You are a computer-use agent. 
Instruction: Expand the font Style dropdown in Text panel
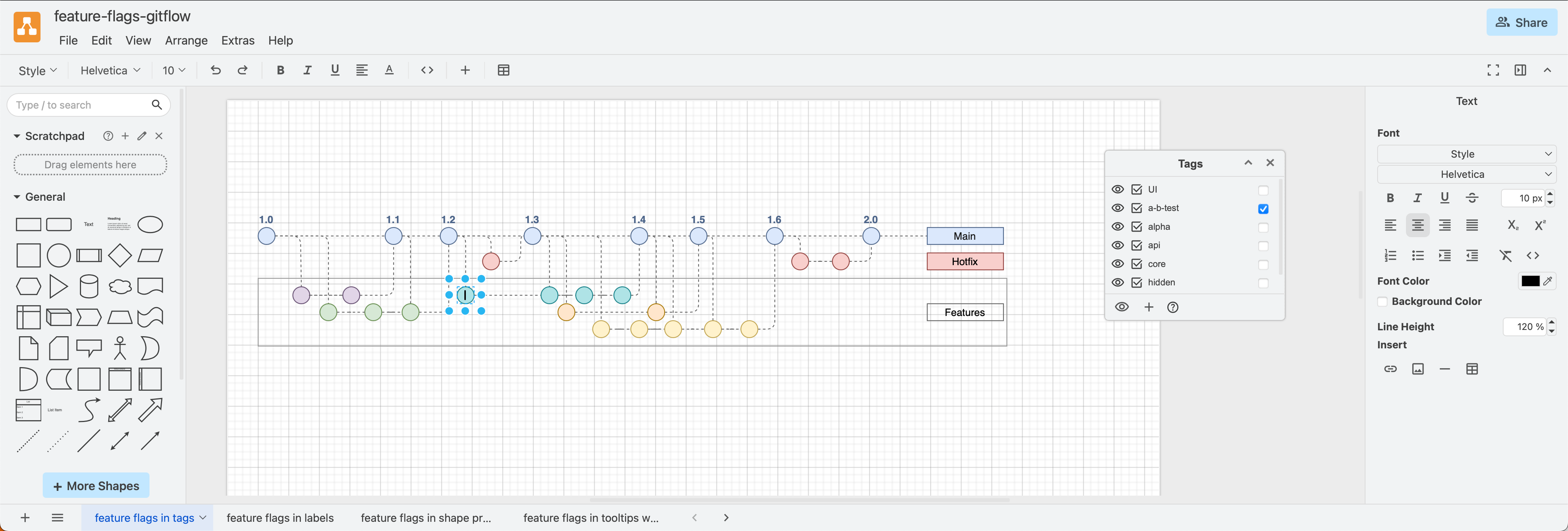click(x=1466, y=154)
